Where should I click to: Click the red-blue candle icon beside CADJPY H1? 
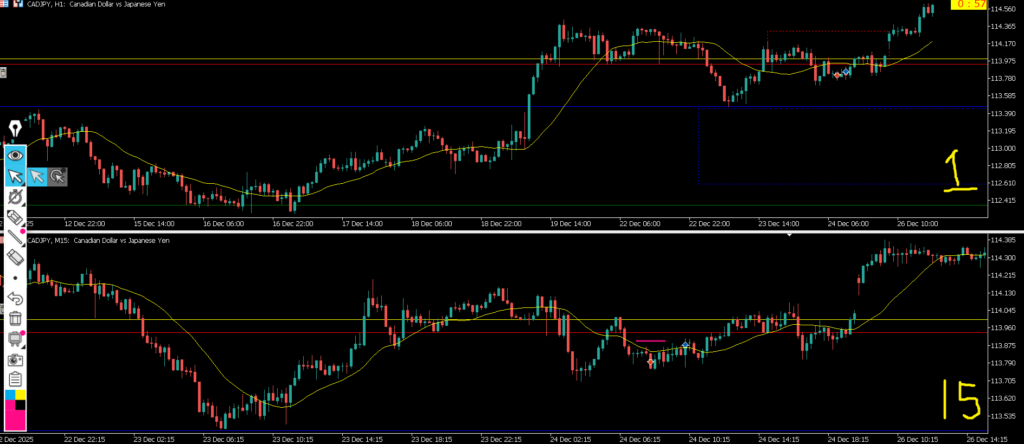point(17,4)
